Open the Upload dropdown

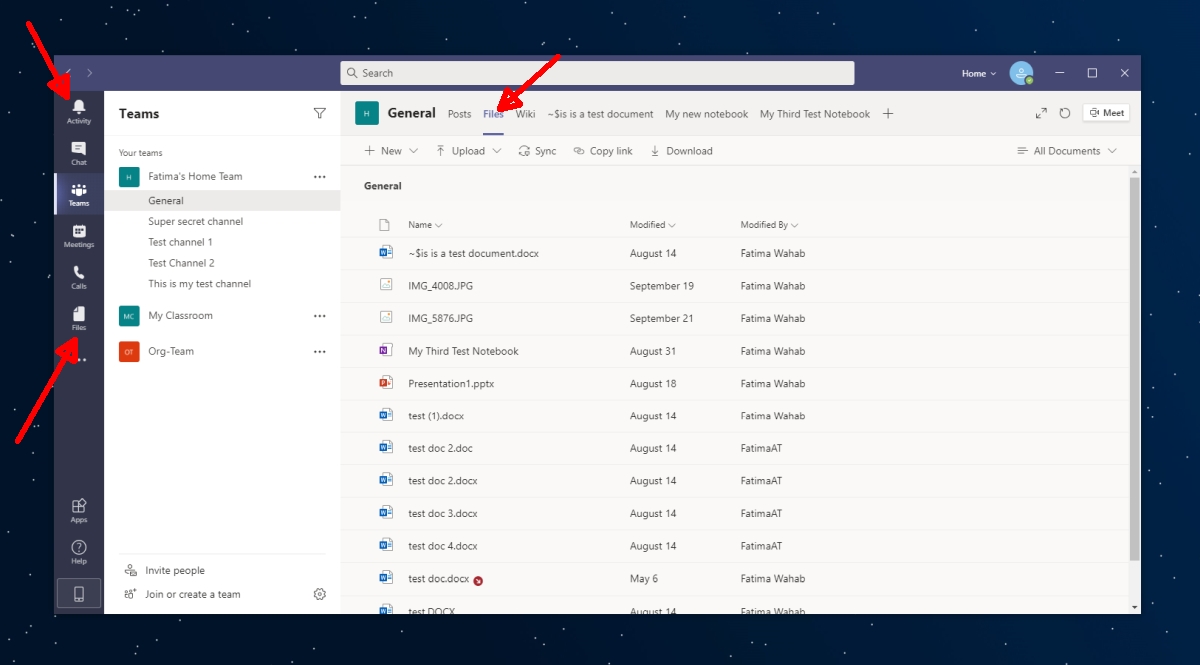pos(468,150)
